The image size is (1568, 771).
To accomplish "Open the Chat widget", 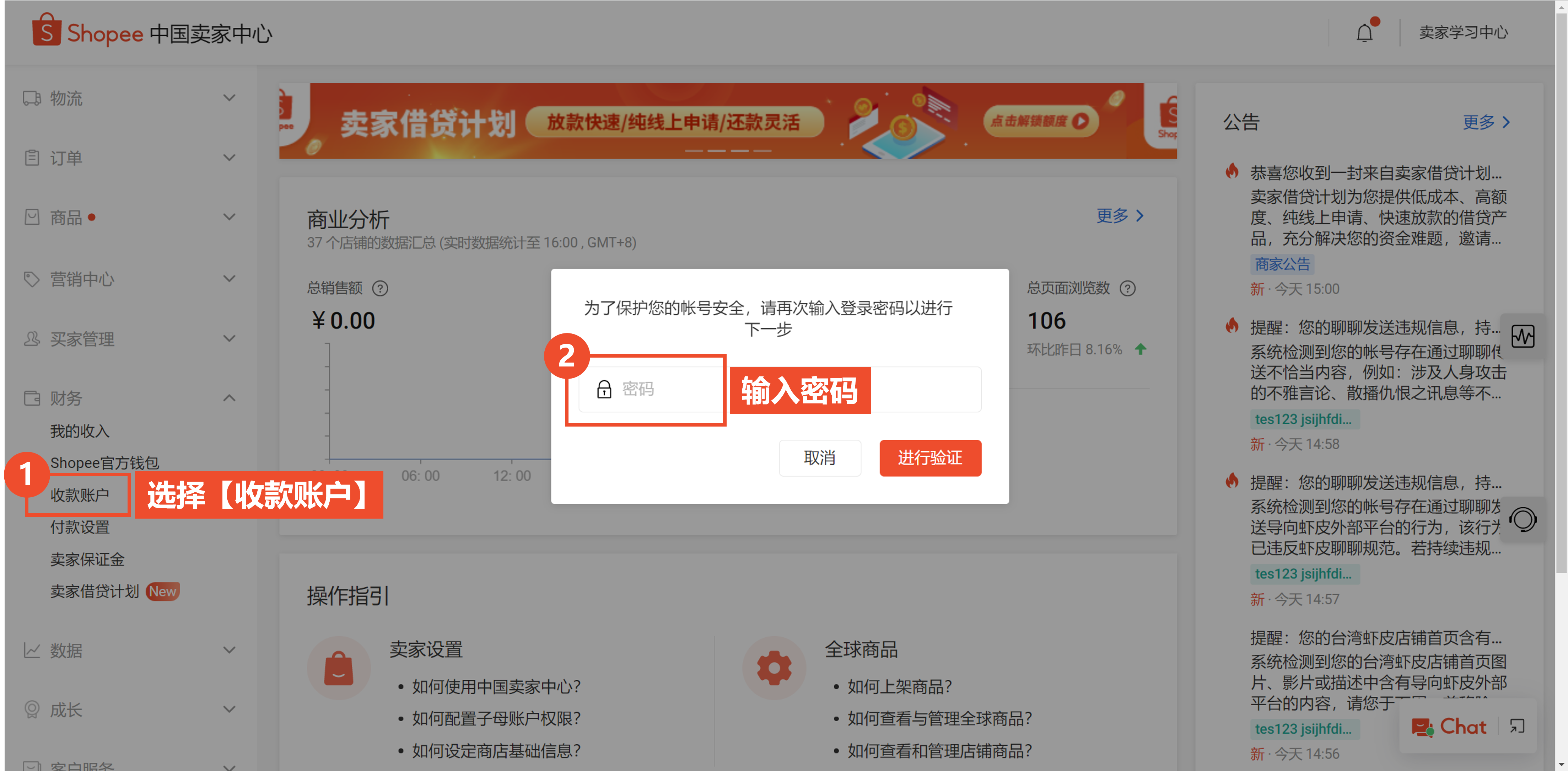I will [x=1449, y=727].
